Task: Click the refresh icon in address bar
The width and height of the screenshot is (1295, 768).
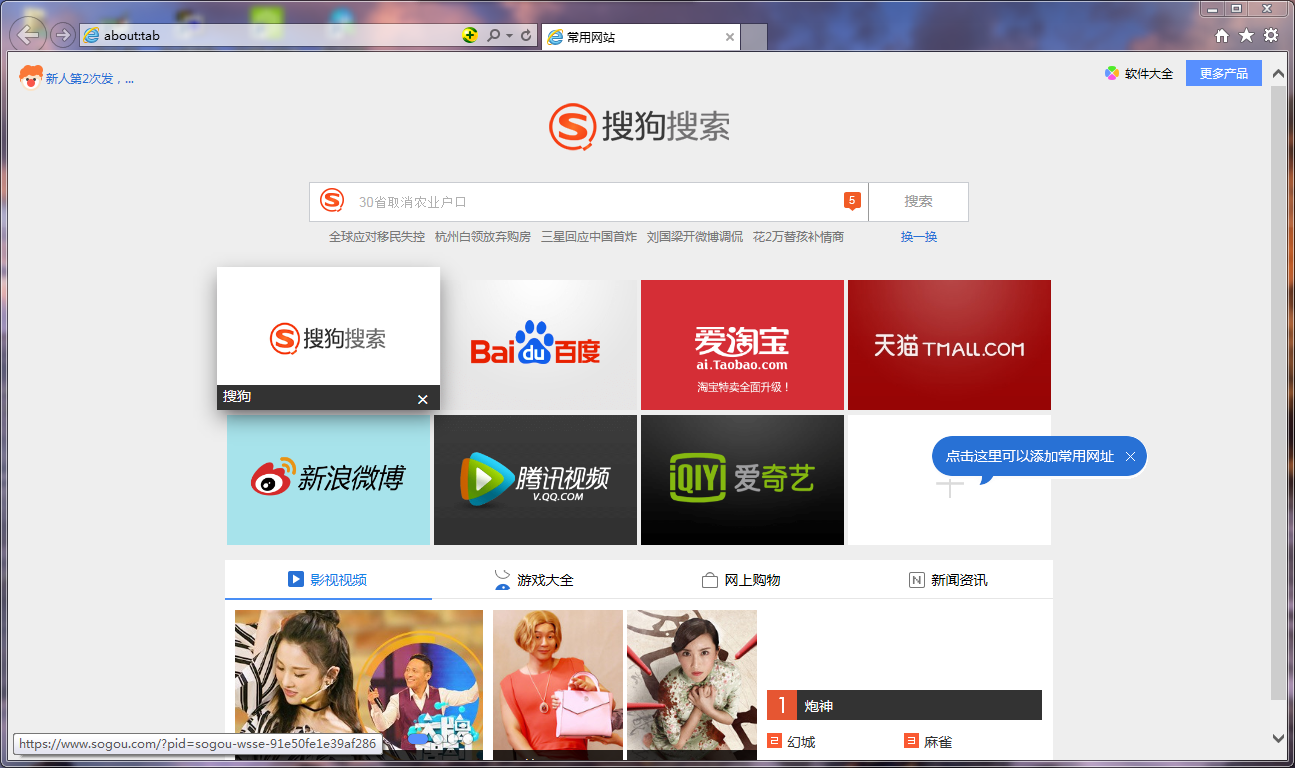Action: click(526, 36)
